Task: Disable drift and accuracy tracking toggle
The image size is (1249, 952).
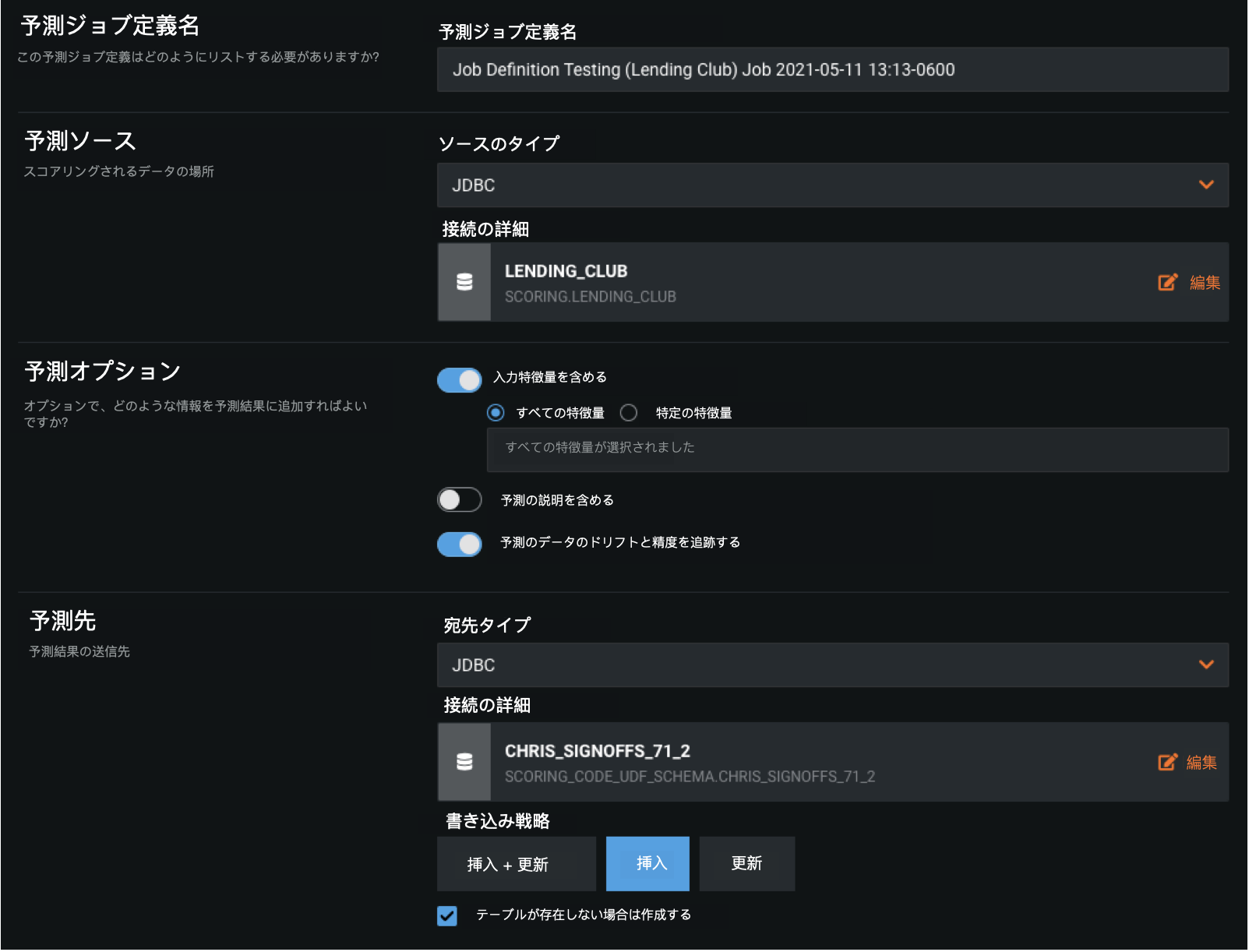Action: pos(460,544)
